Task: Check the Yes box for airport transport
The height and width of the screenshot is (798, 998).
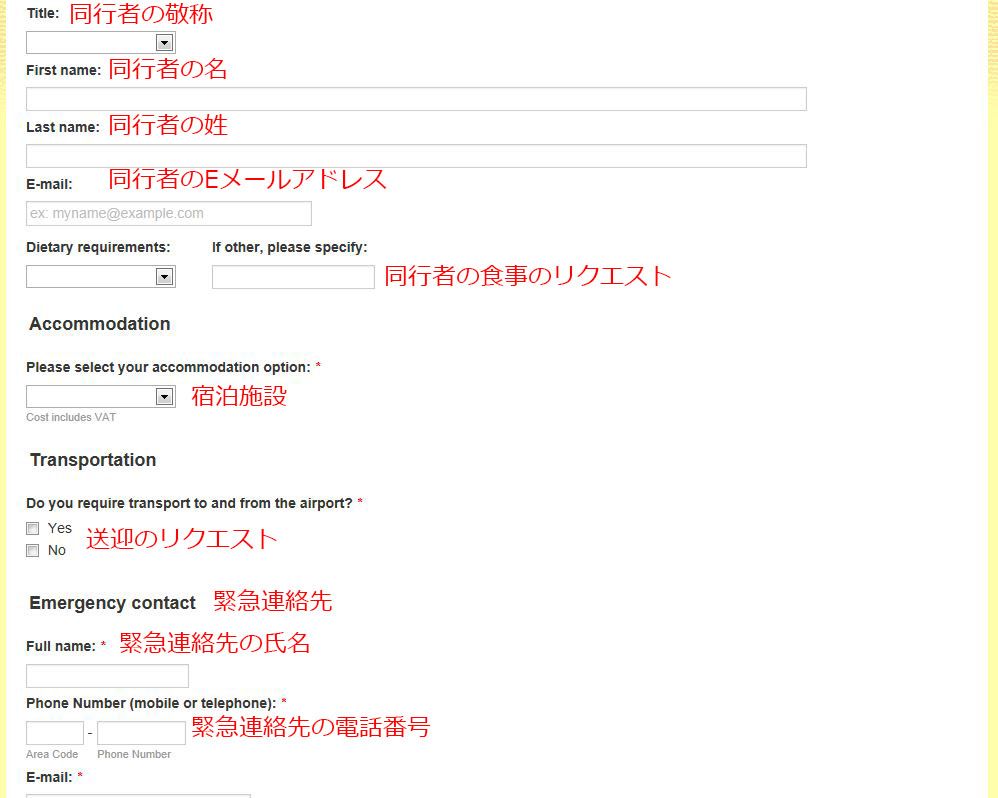Action: pyautogui.click(x=32, y=528)
